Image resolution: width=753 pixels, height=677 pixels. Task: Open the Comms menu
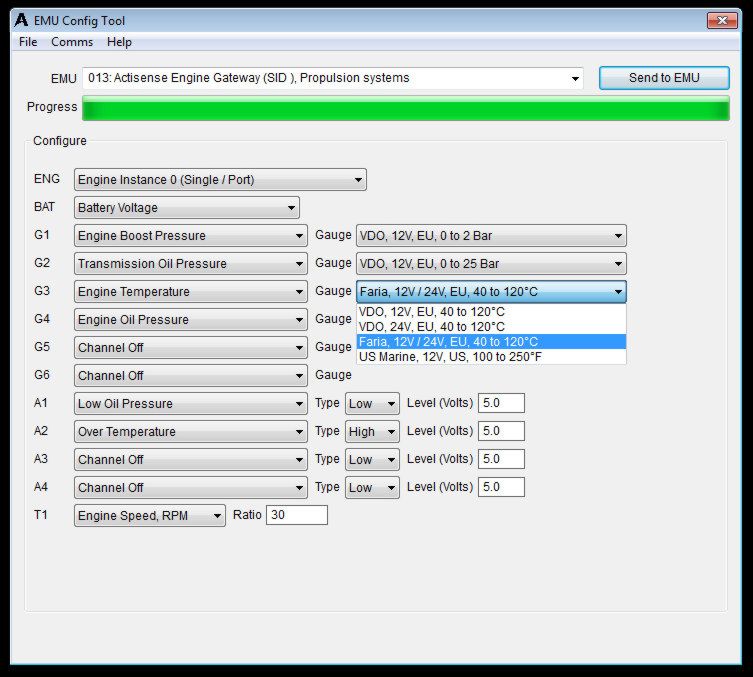point(72,42)
